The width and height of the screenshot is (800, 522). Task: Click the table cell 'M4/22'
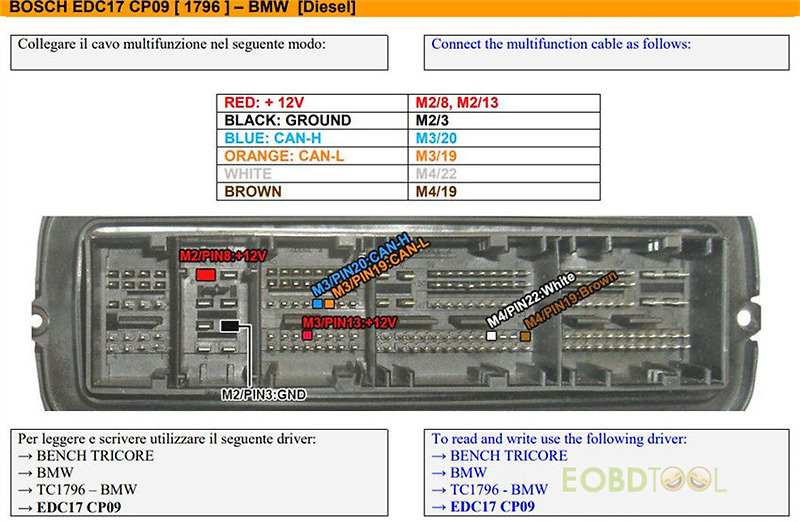504,174
